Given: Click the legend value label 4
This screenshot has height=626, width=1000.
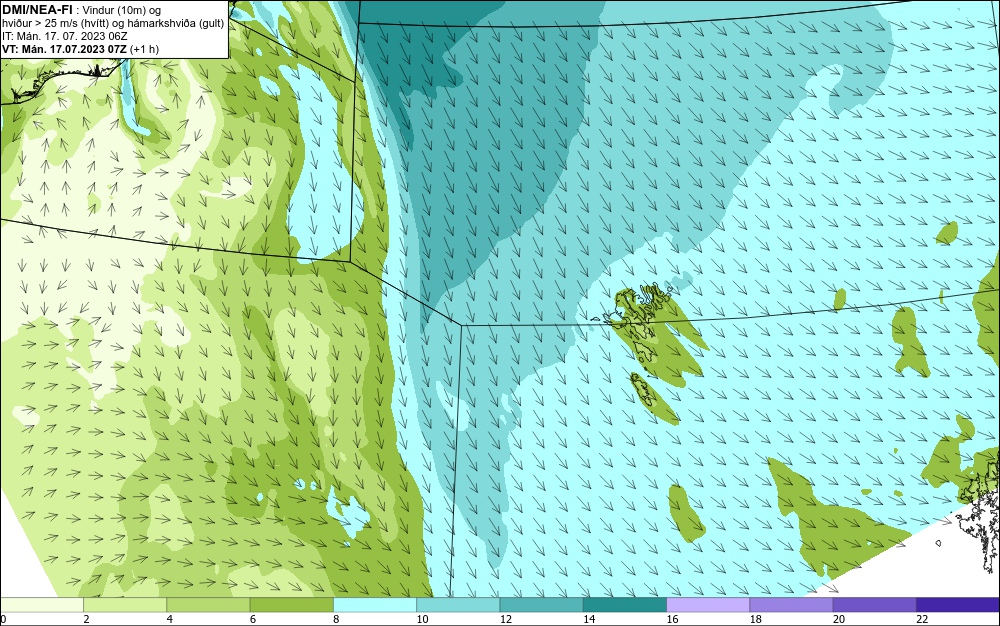Looking at the screenshot, I should (x=170, y=619).
